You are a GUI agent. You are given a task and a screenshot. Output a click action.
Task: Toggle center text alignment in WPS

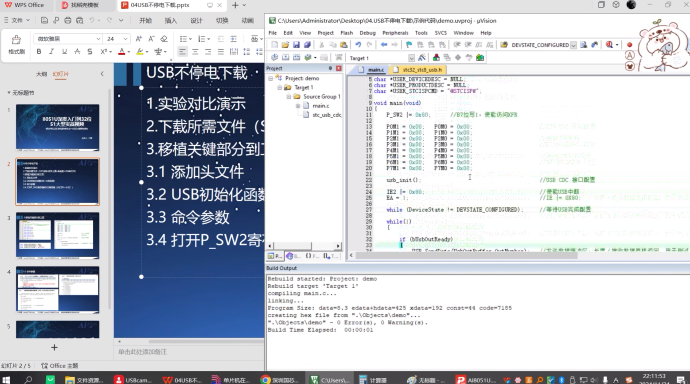[195, 52]
